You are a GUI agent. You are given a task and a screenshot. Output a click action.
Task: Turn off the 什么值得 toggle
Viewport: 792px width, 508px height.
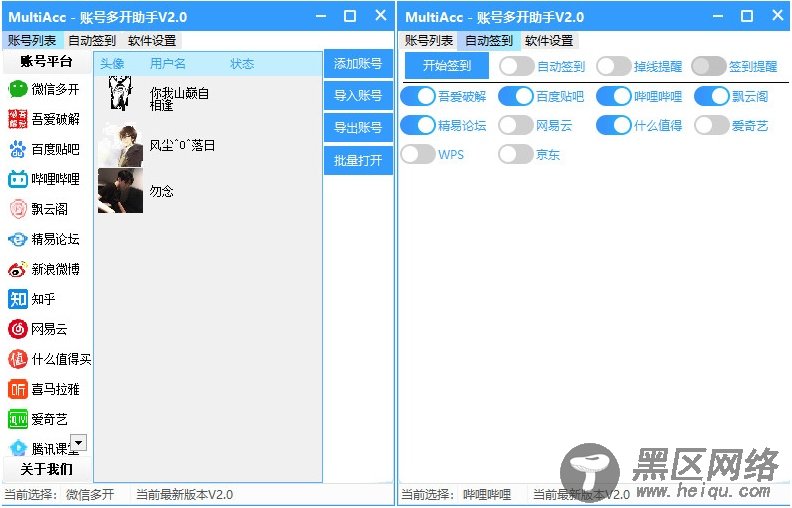pos(614,125)
